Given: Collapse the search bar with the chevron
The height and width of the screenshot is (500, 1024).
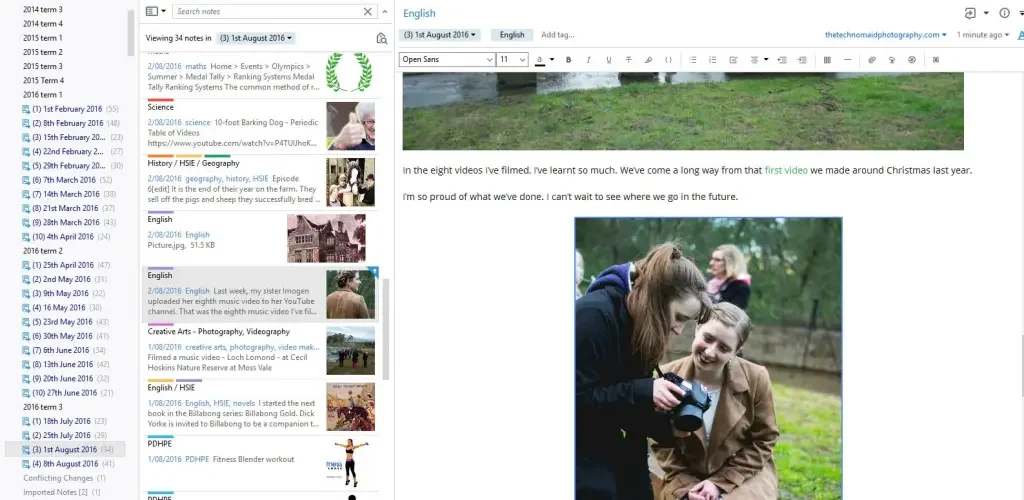Looking at the screenshot, I should [x=385, y=11].
